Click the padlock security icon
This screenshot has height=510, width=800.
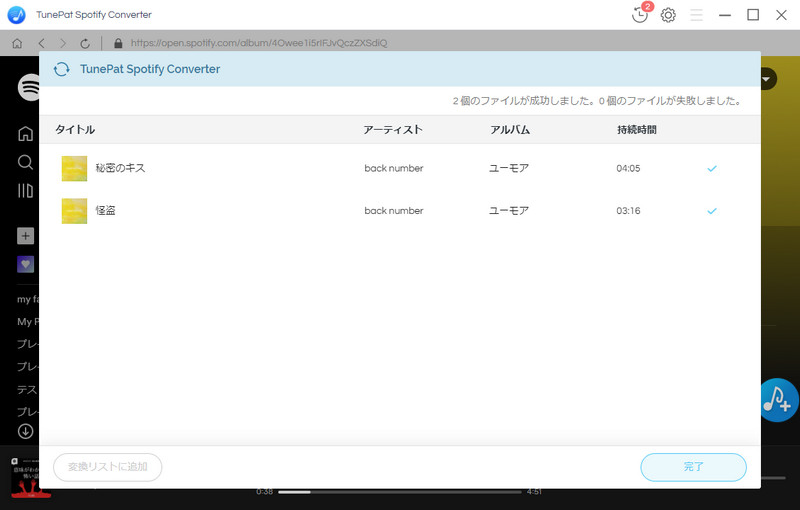118,43
